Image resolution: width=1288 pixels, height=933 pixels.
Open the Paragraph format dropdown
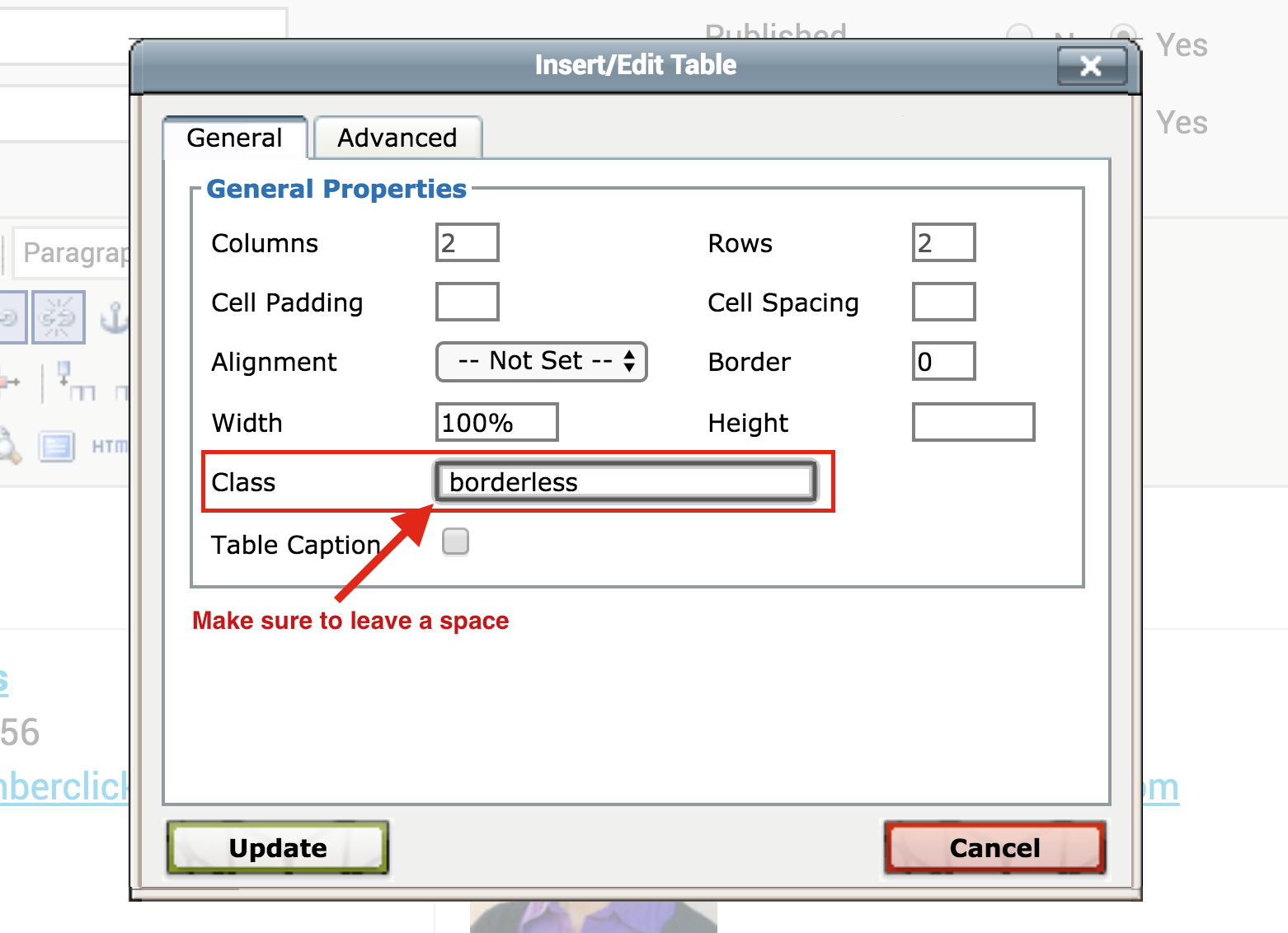point(74,252)
